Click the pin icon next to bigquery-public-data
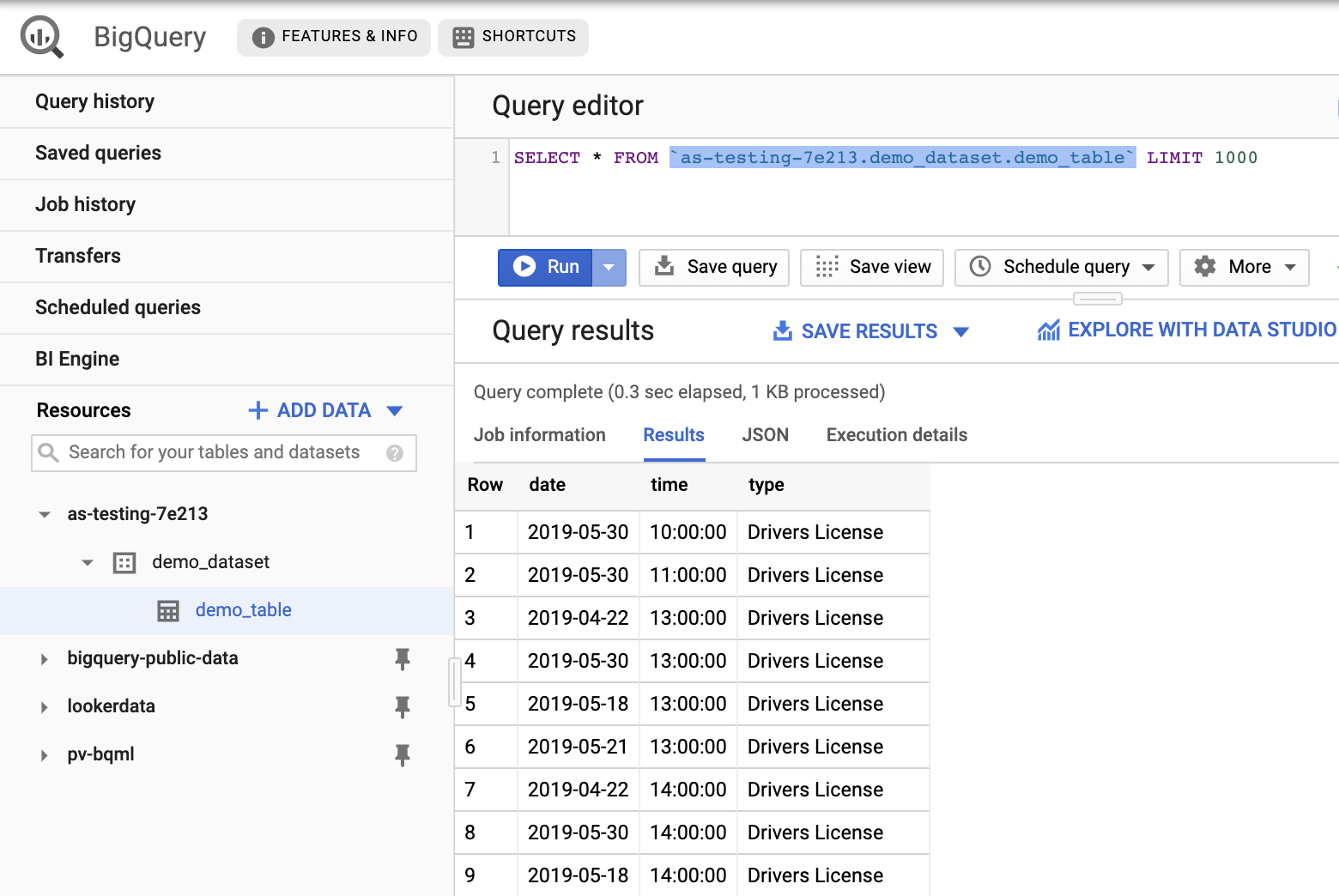1339x896 pixels. (402, 658)
